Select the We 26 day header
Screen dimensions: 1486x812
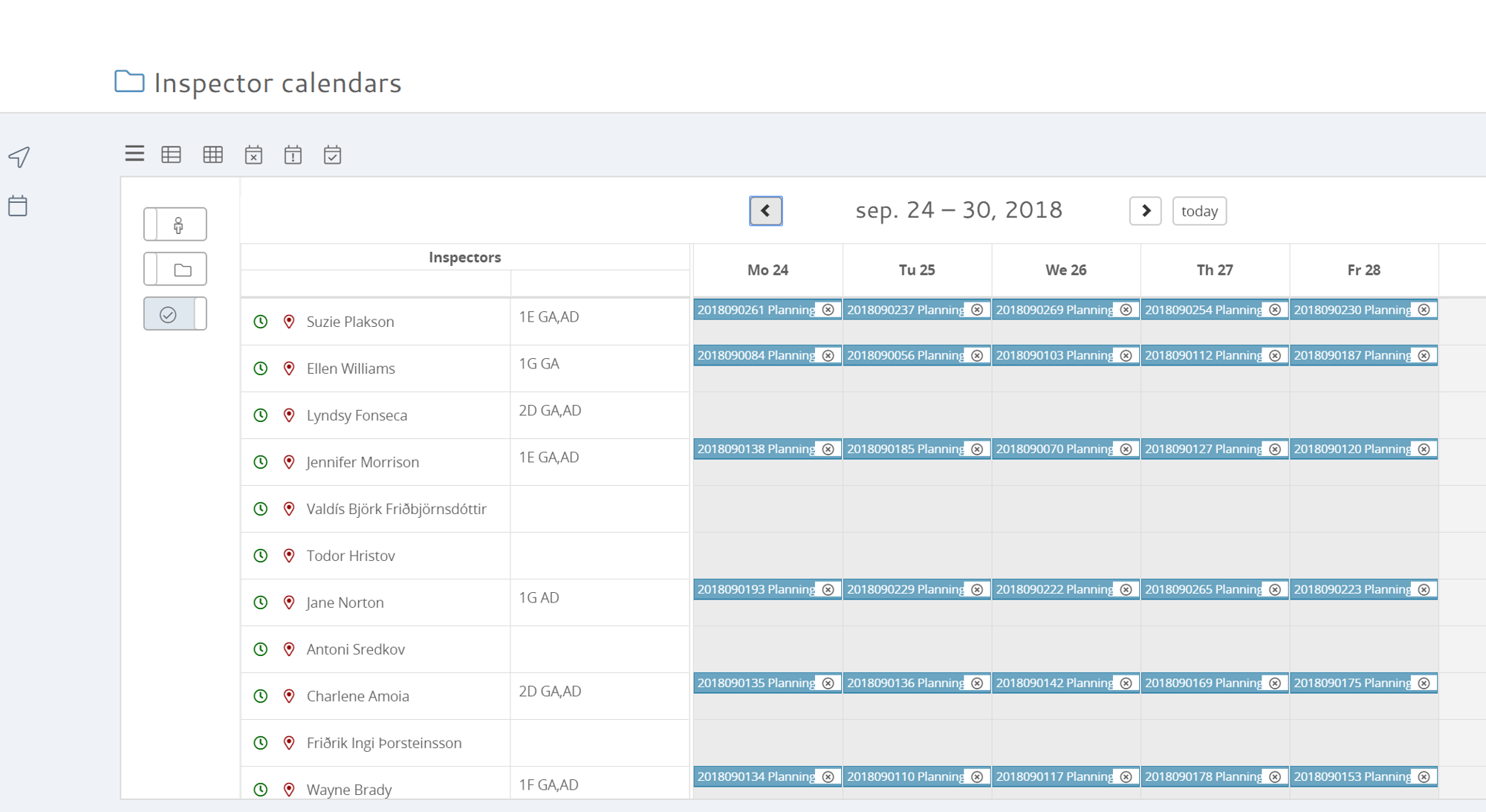[1065, 270]
